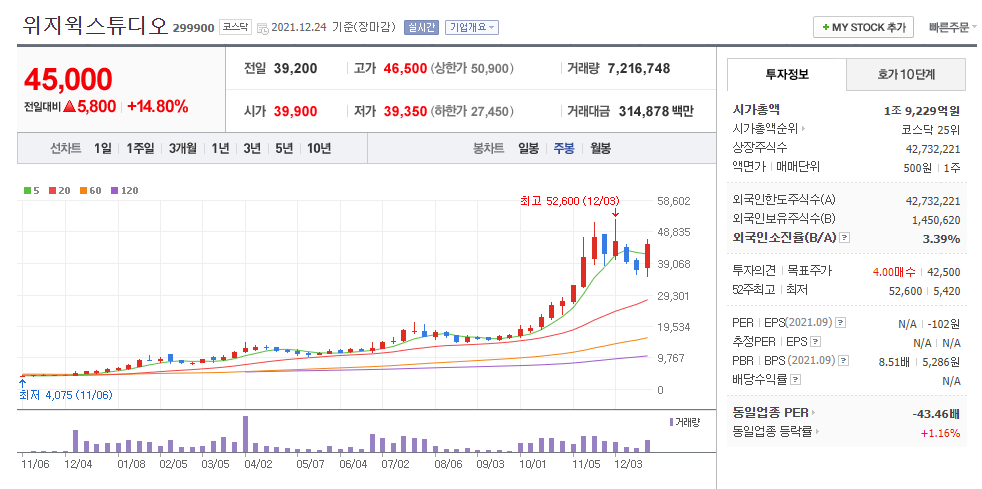Click the calendar icon beside the 2021.12.24 date
982x489 pixels.
(262, 28)
